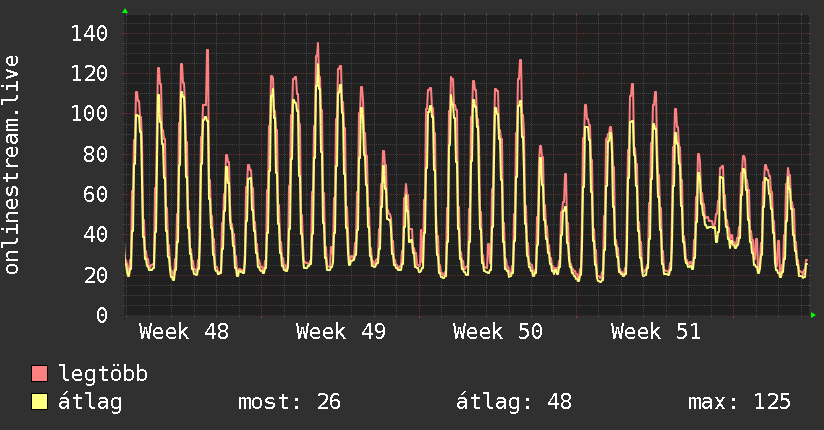This screenshot has height=430, width=824.
Task: Click the 20 y-axis tick label
Action: (x=96, y=275)
